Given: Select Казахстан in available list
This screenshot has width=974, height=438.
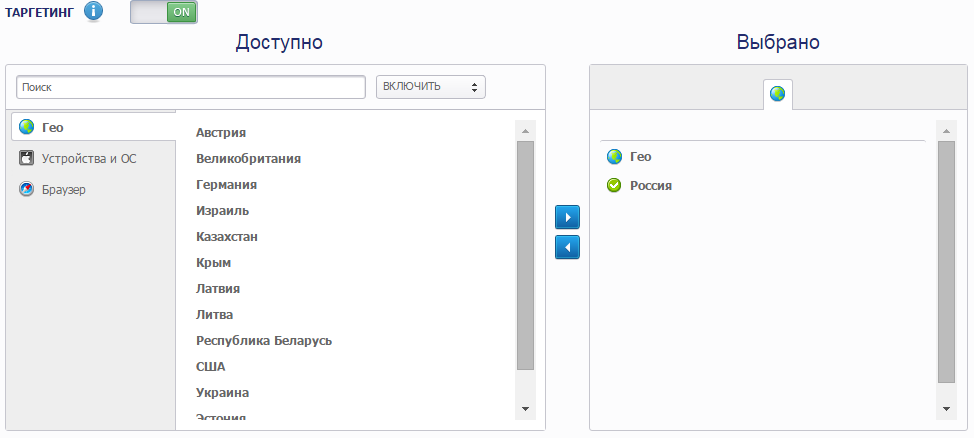Looking at the screenshot, I should (x=227, y=237).
